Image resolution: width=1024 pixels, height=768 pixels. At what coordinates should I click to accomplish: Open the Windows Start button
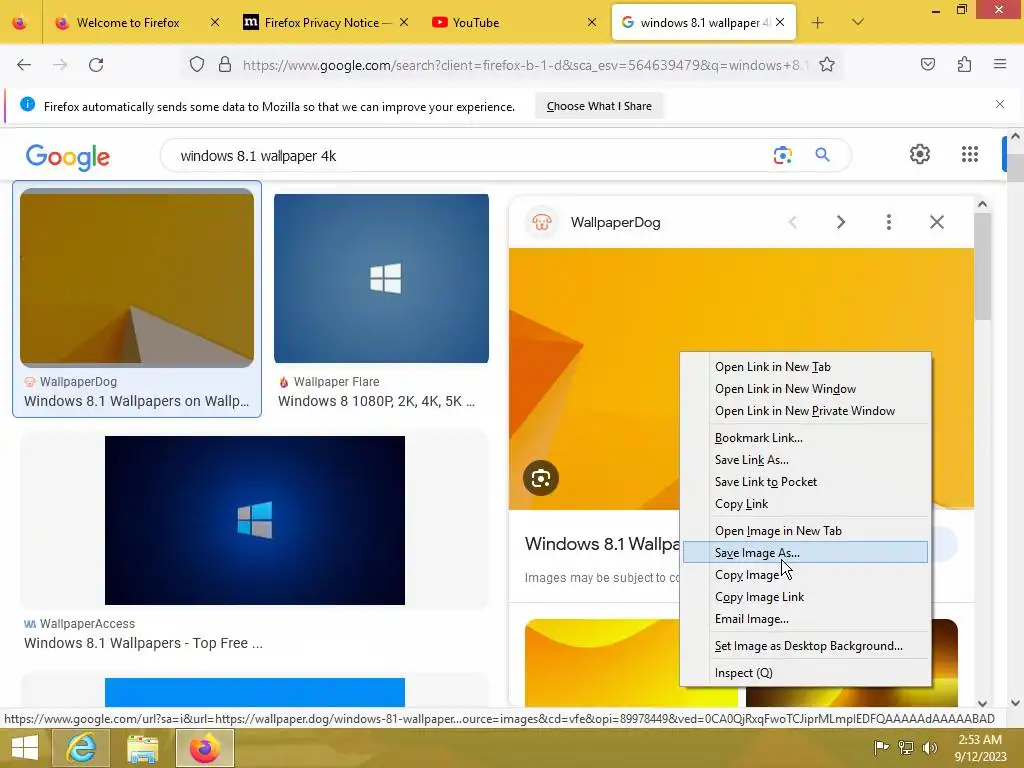(25, 748)
